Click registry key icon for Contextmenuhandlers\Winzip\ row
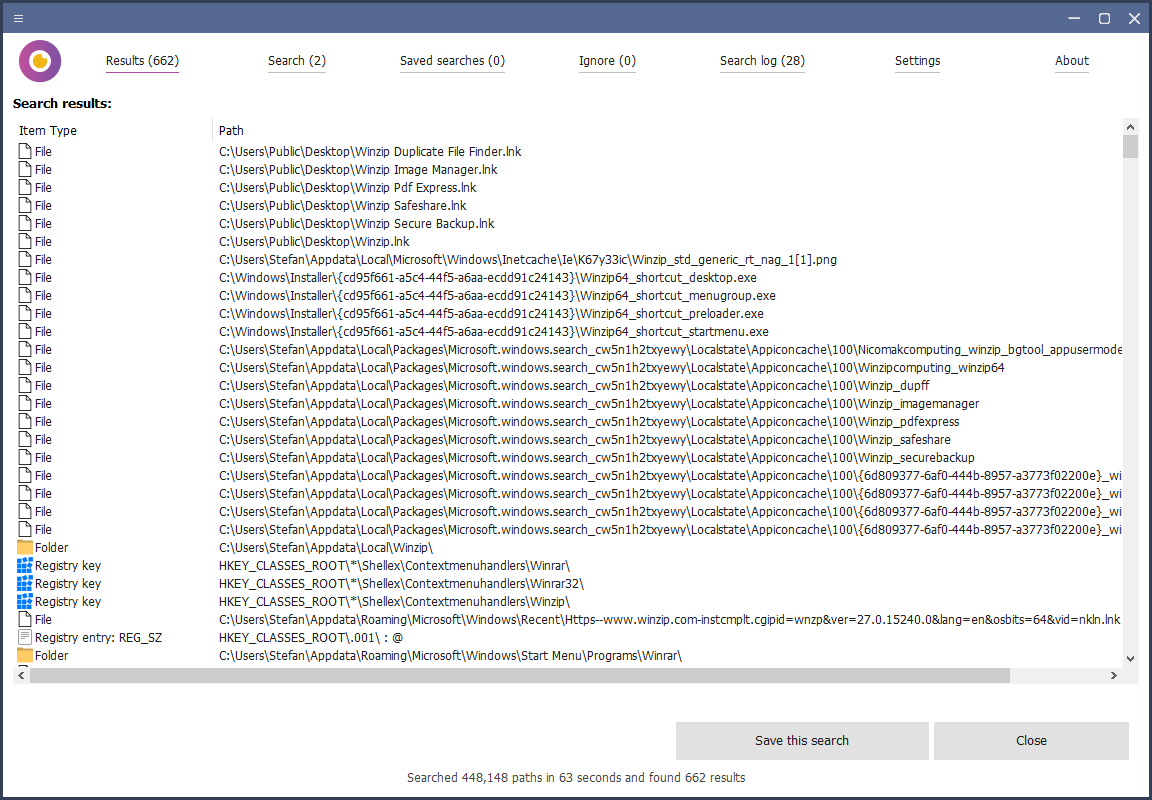Viewport: 1152px width, 800px height. (x=25, y=602)
